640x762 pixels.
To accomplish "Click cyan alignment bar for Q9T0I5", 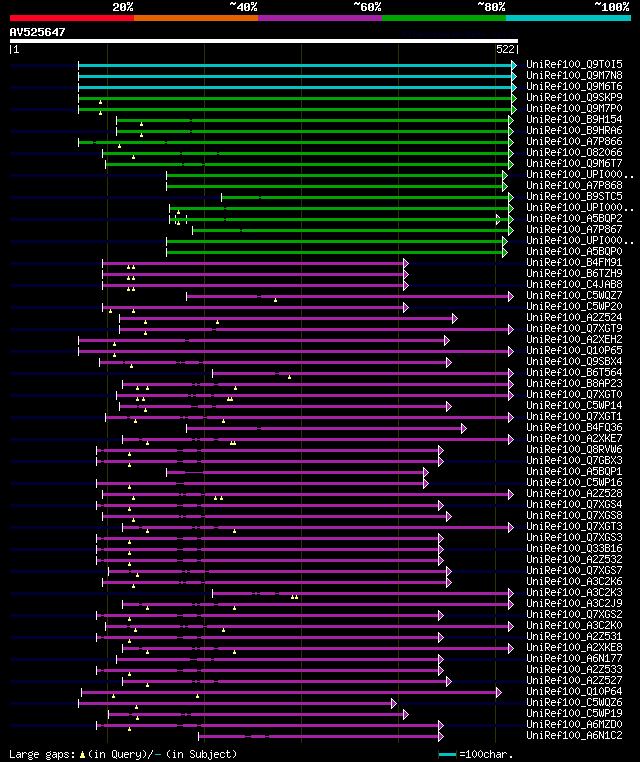I will (x=295, y=65).
